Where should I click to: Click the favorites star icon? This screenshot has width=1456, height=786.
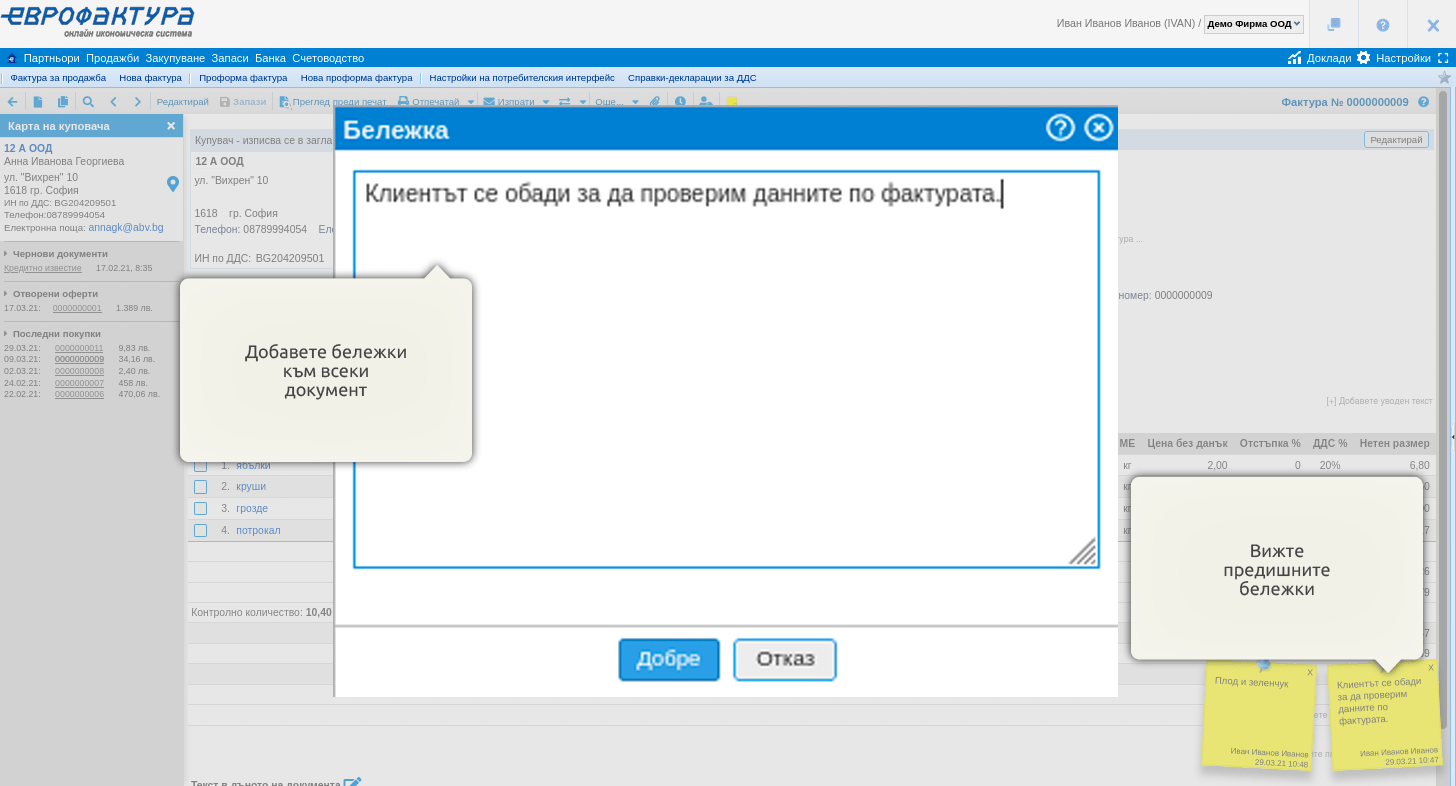click(1444, 78)
